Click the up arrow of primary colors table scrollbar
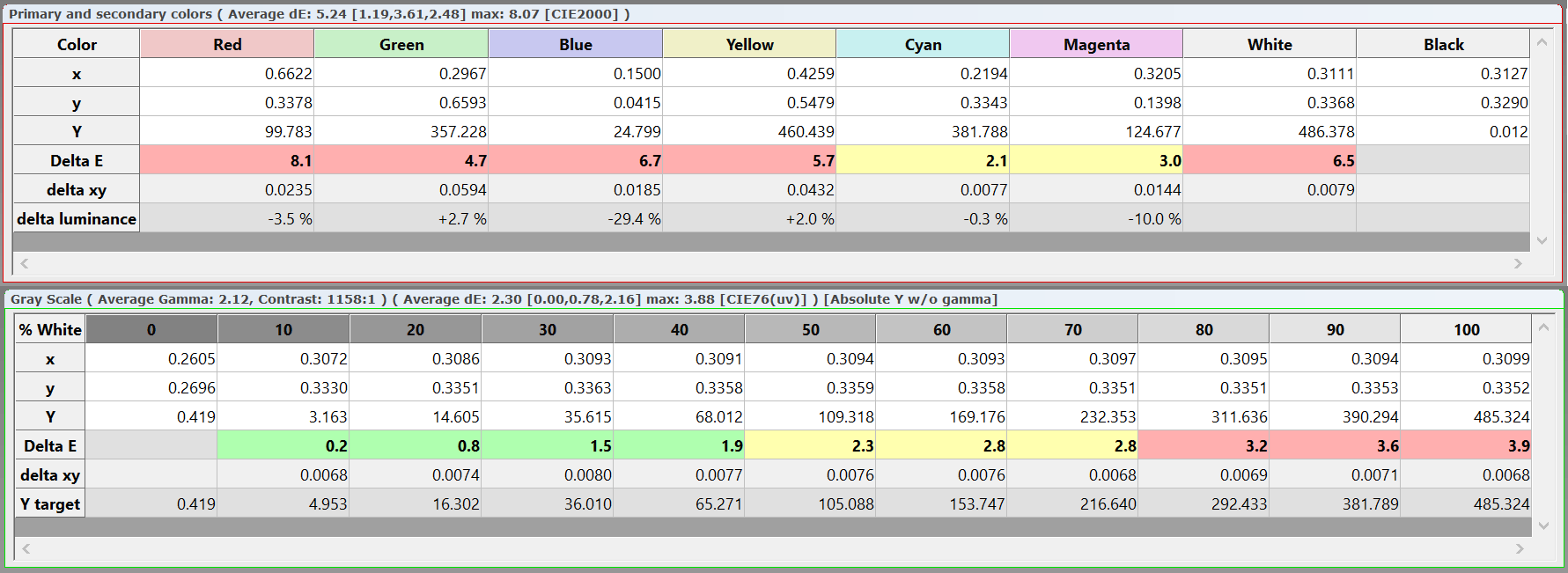Screen dimensions: 1568x573 (1542, 41)
